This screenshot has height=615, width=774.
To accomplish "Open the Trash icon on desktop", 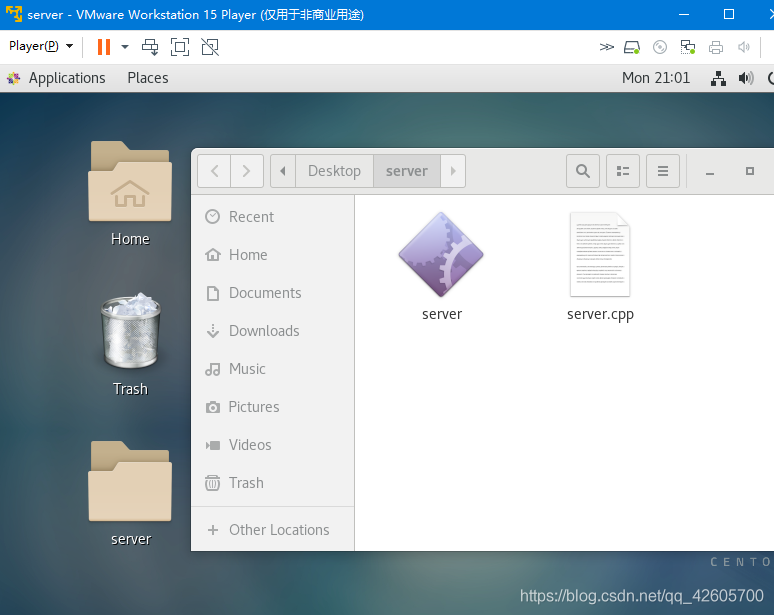I will 130,344.
